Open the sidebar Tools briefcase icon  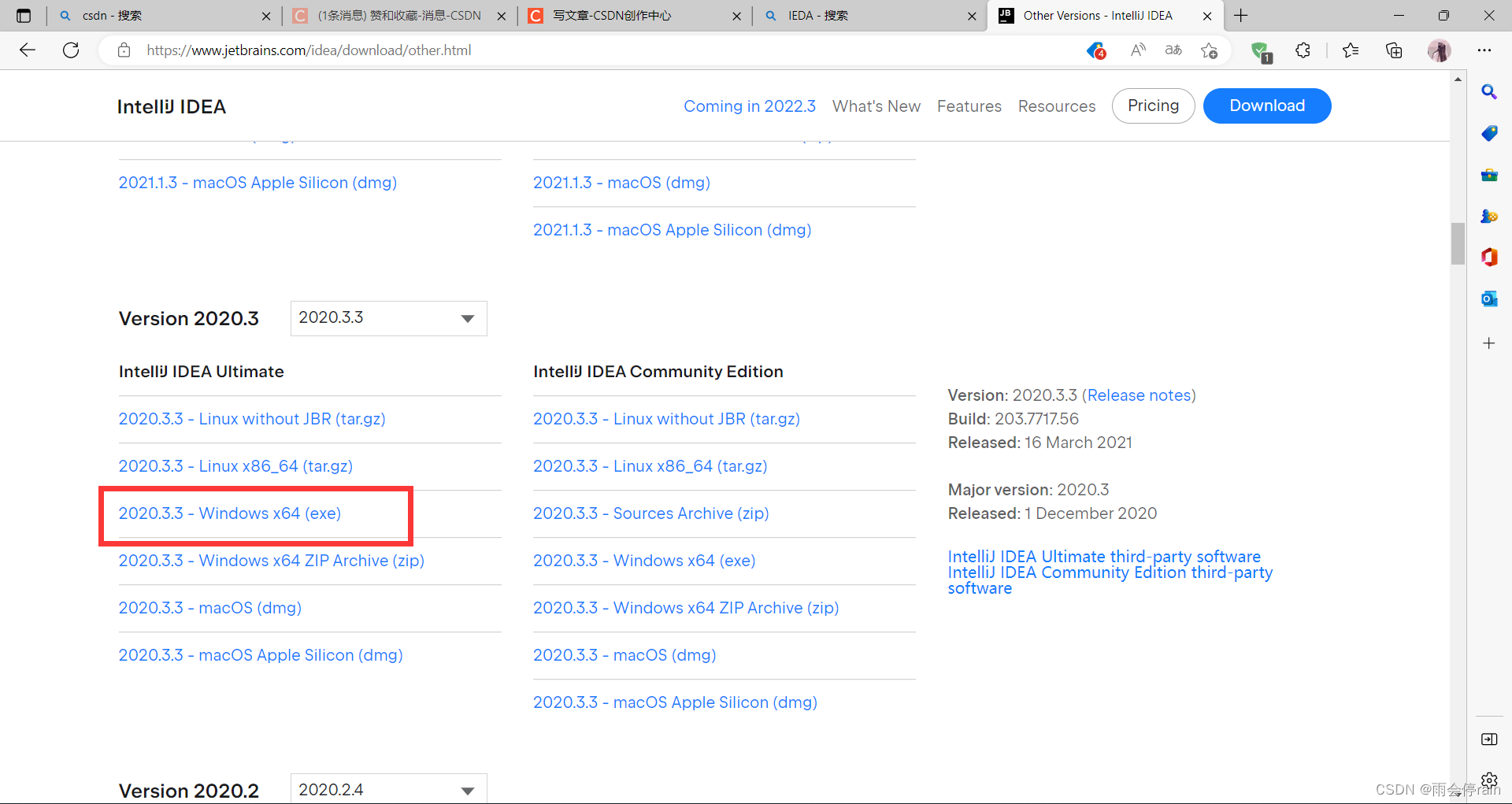pyautogui.click(x=1489, y=175)
